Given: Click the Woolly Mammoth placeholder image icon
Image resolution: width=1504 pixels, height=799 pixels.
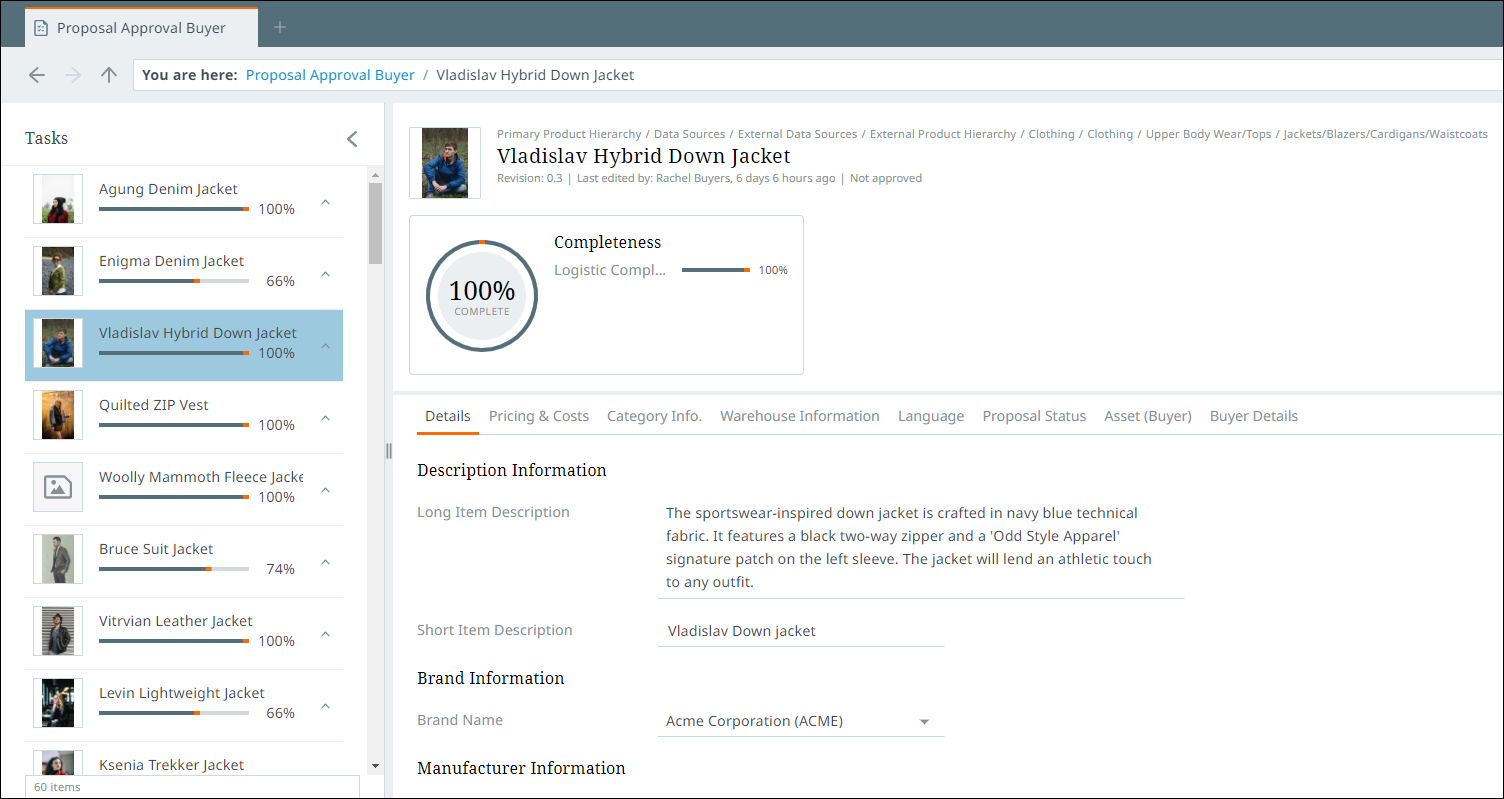Looking at the screenshot, I should [58, 487].
